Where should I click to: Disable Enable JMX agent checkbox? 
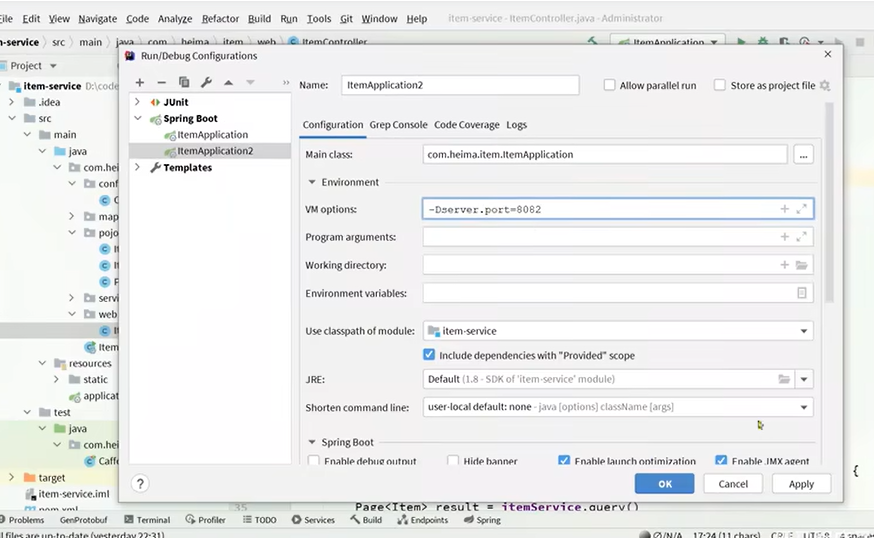pyautogui.click(x=721, y=461)
